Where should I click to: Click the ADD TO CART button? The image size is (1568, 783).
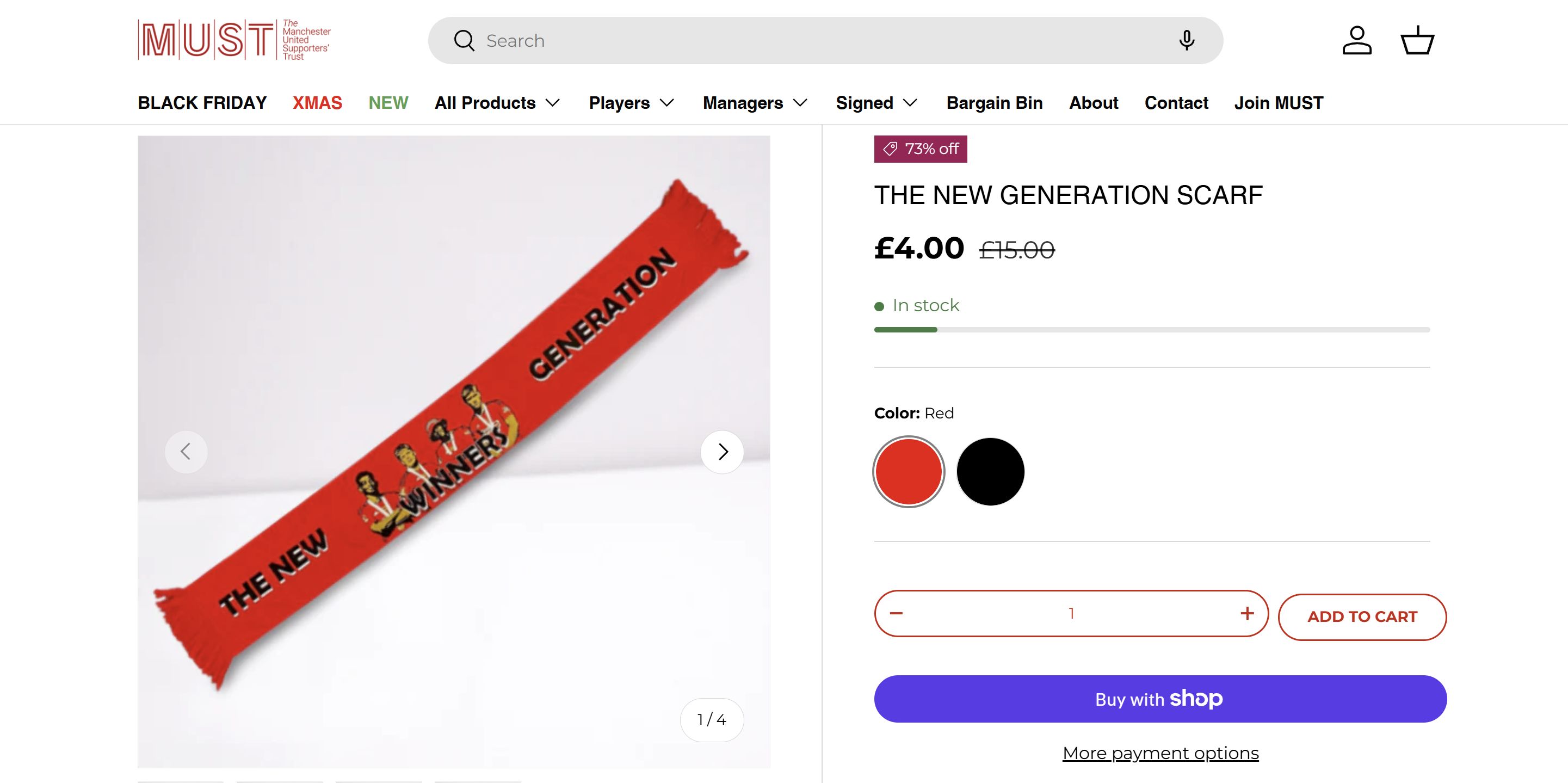pyautogui.click(x=1362, y=617)
